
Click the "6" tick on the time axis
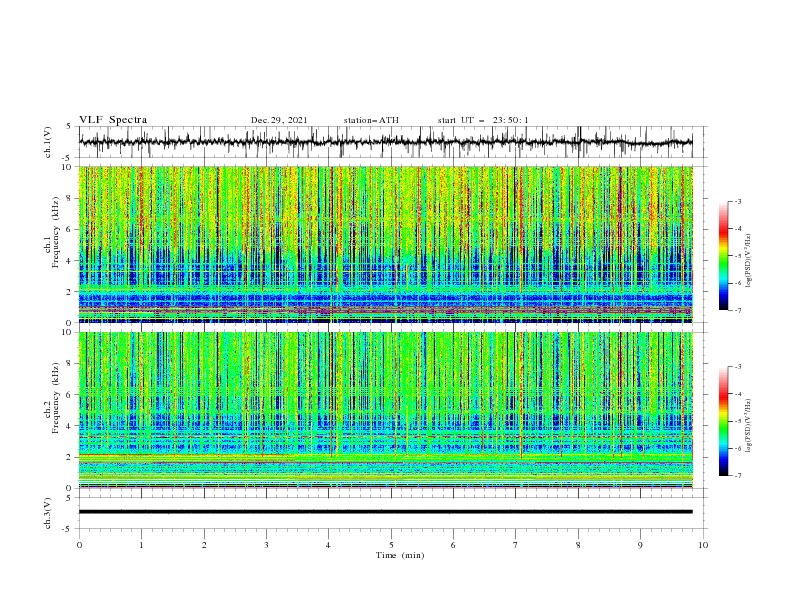[453, 545]
